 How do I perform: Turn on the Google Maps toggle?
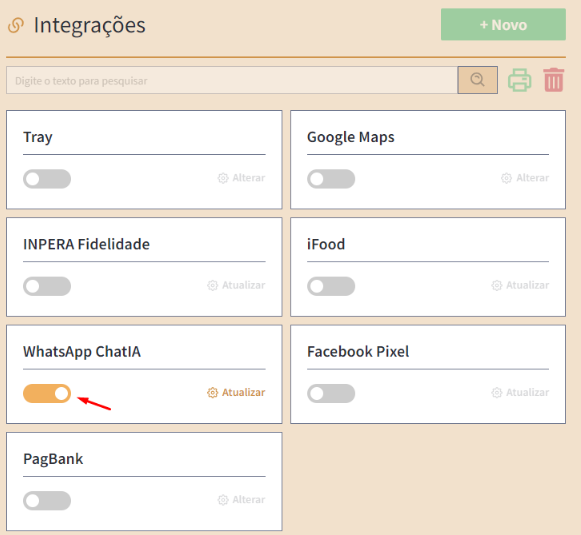(x=331, y=179)
